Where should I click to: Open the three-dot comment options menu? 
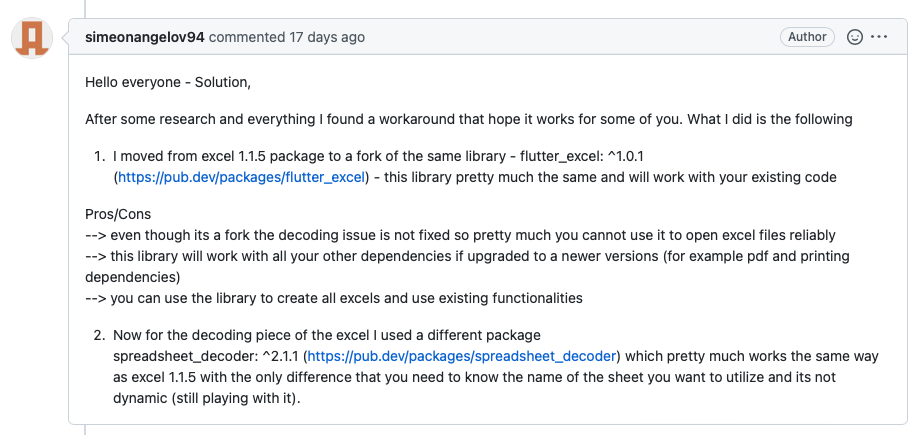click(x=879, y=37)
